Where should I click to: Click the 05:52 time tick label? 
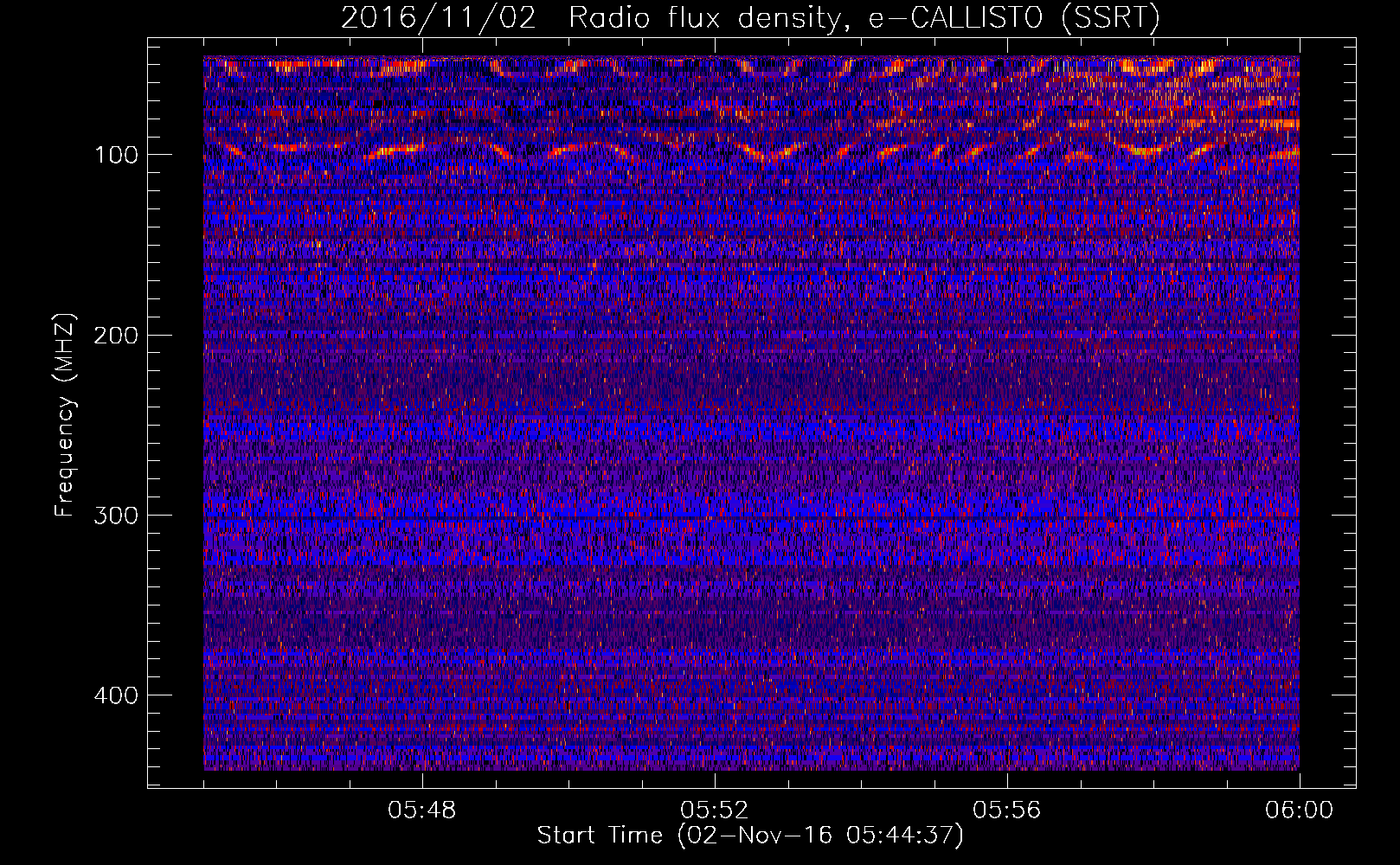(714, 811)
